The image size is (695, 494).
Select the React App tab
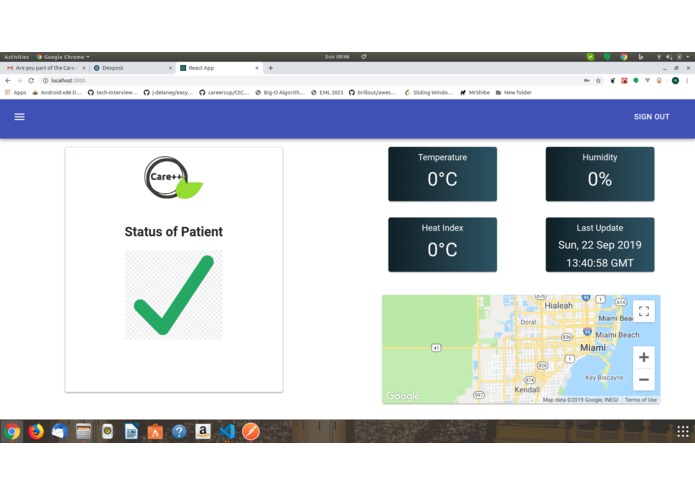(218, 68)
